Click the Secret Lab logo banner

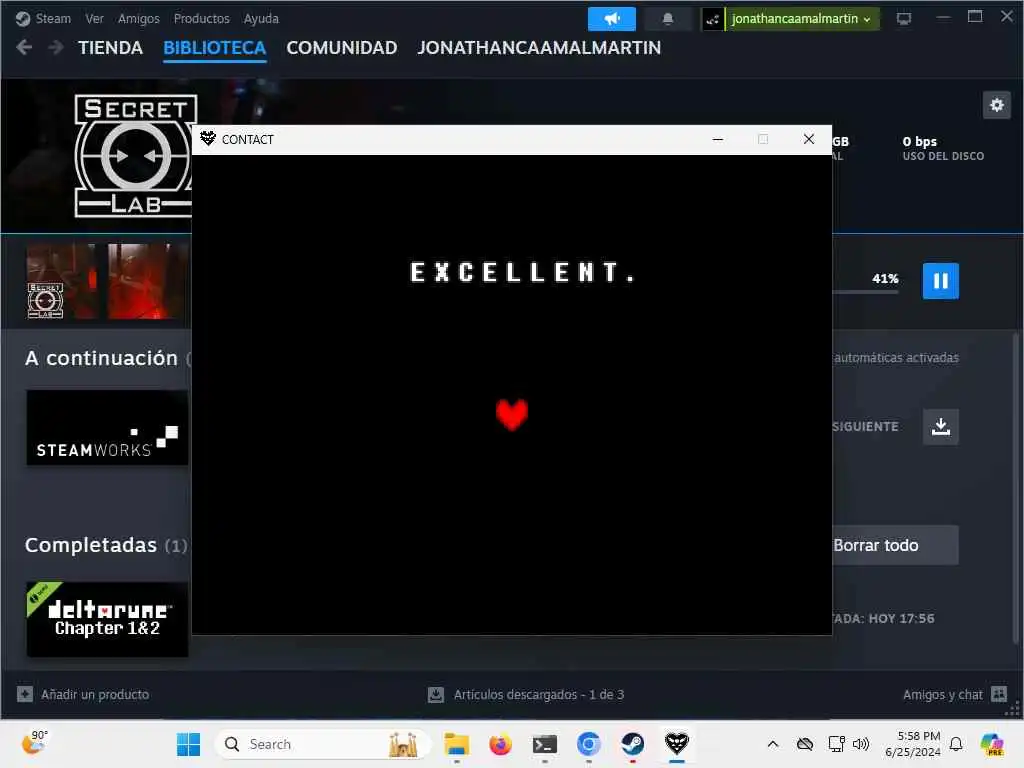point(133,156)
